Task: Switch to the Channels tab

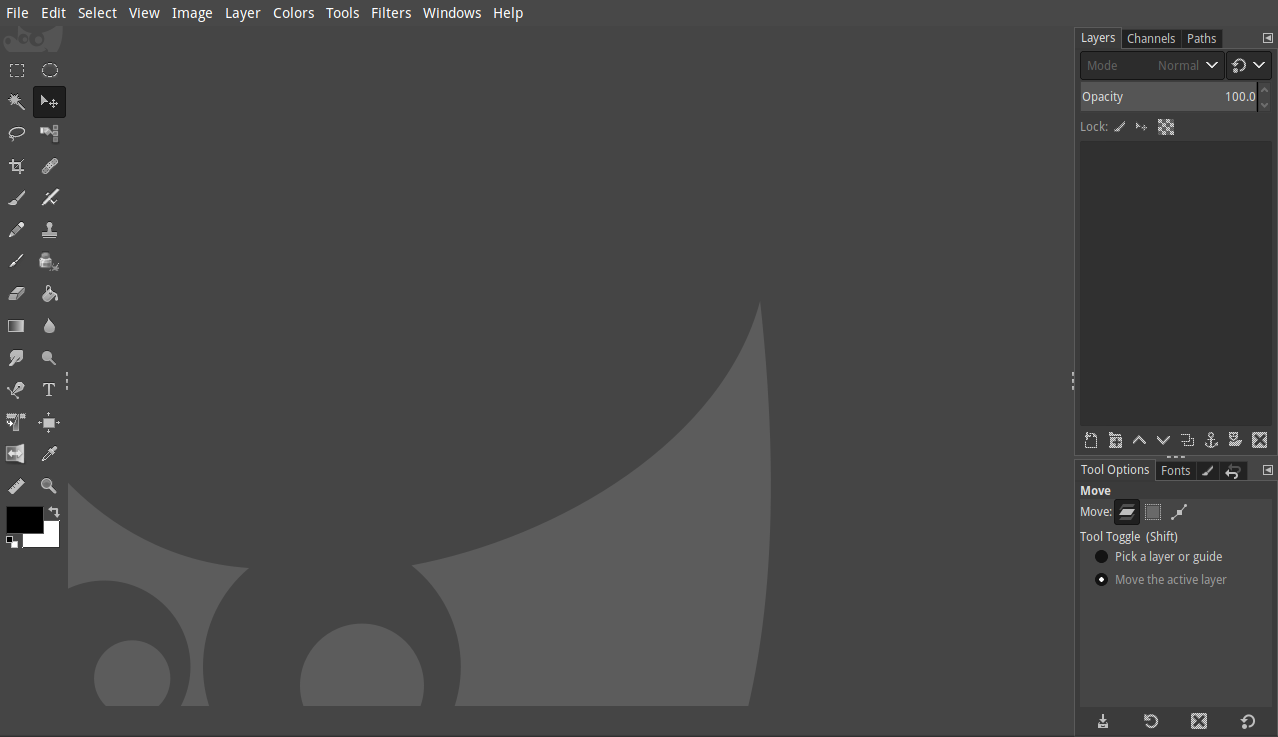Action: (x=1151, y=38)
